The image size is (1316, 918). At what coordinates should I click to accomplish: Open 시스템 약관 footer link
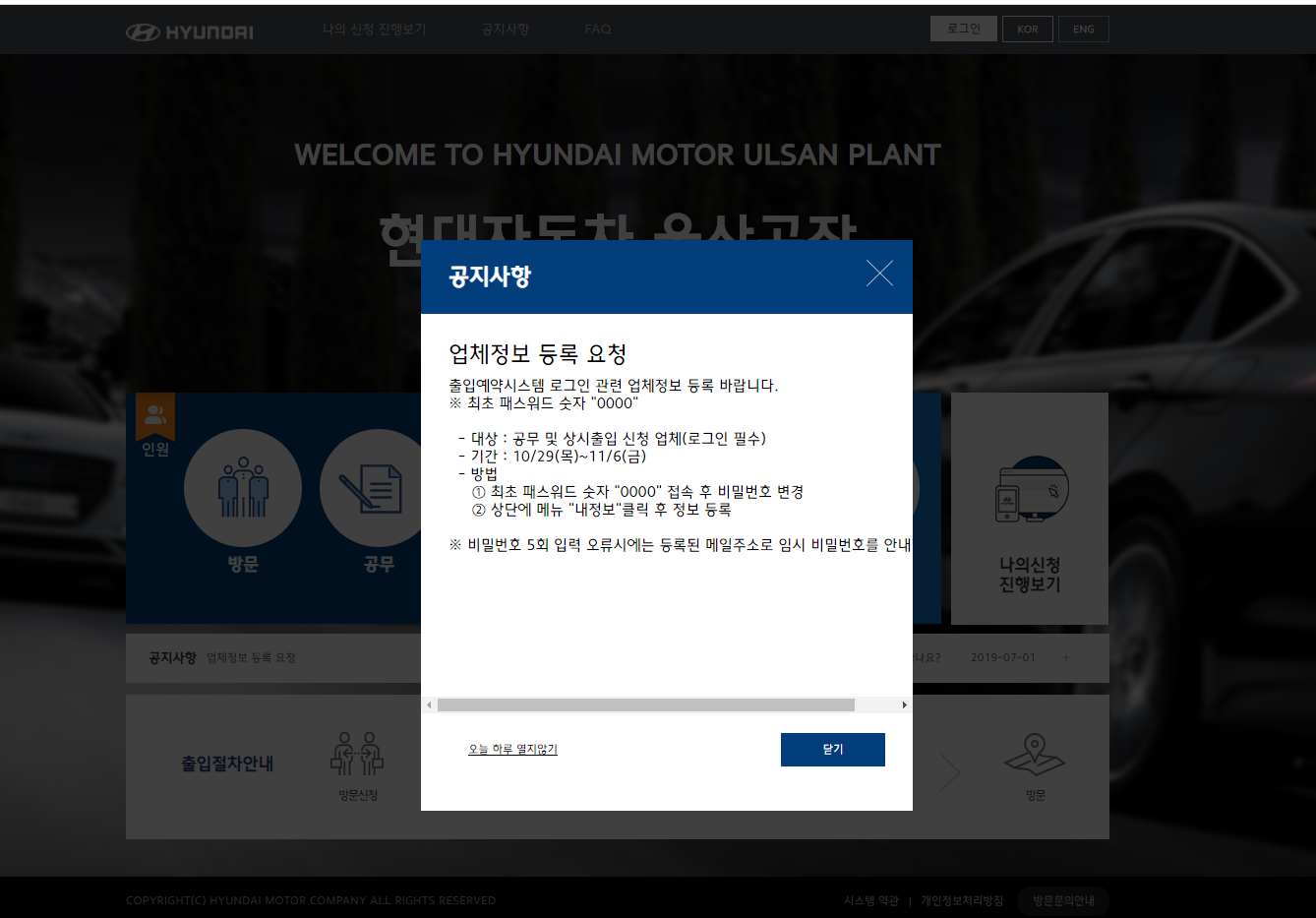coord(871,900)
